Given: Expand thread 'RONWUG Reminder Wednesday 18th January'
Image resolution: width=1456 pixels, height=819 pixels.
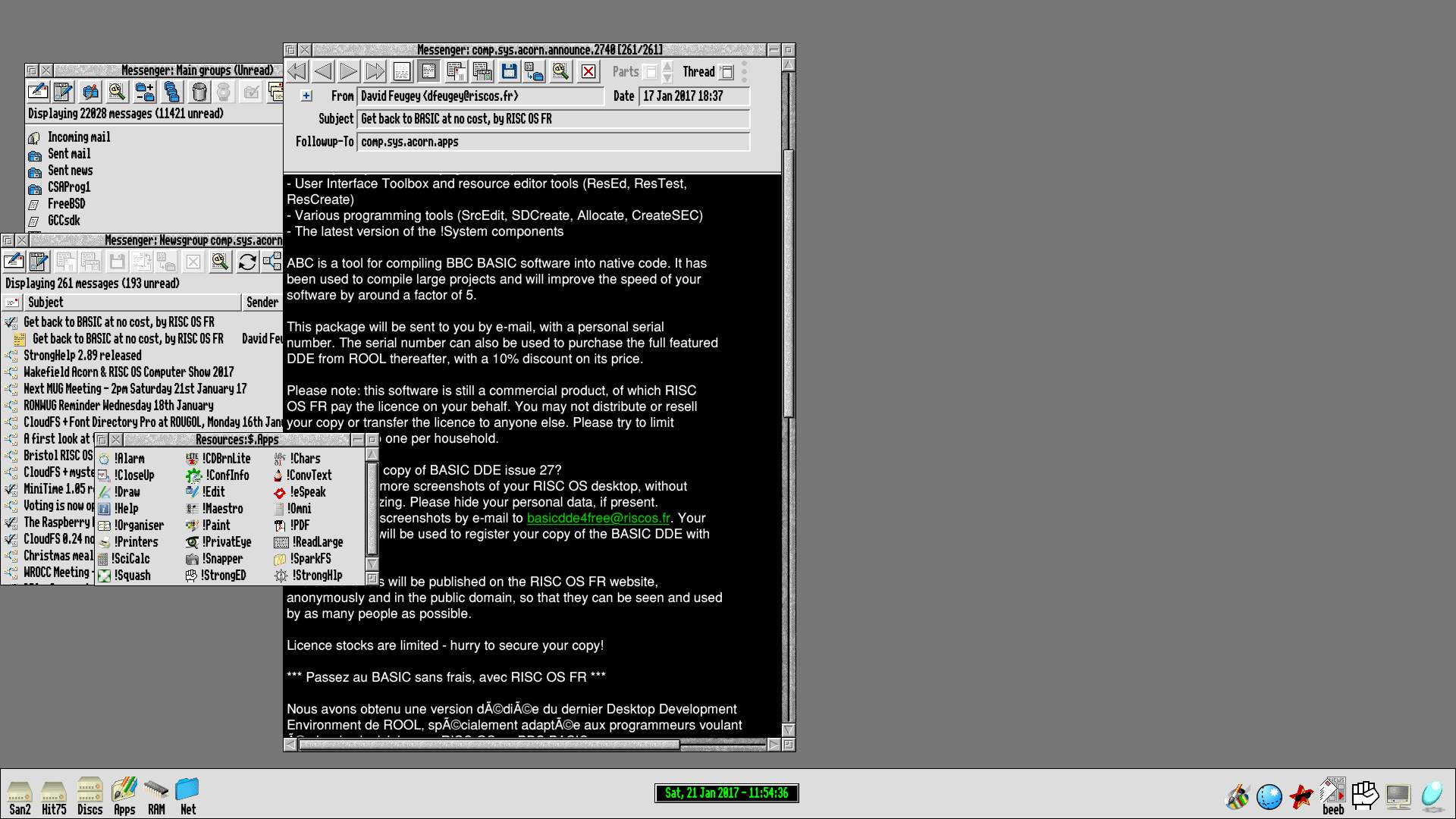Looking at the screenshot, I should tap(11, 406).
